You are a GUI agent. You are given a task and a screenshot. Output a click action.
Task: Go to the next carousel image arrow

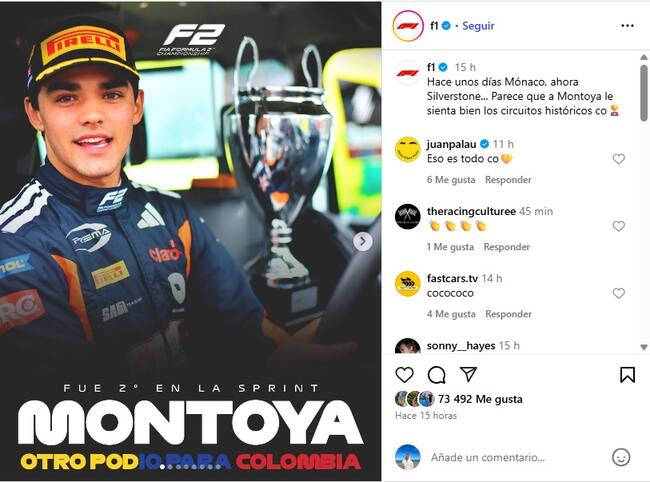pyautogui.click(x=363, y=241)
